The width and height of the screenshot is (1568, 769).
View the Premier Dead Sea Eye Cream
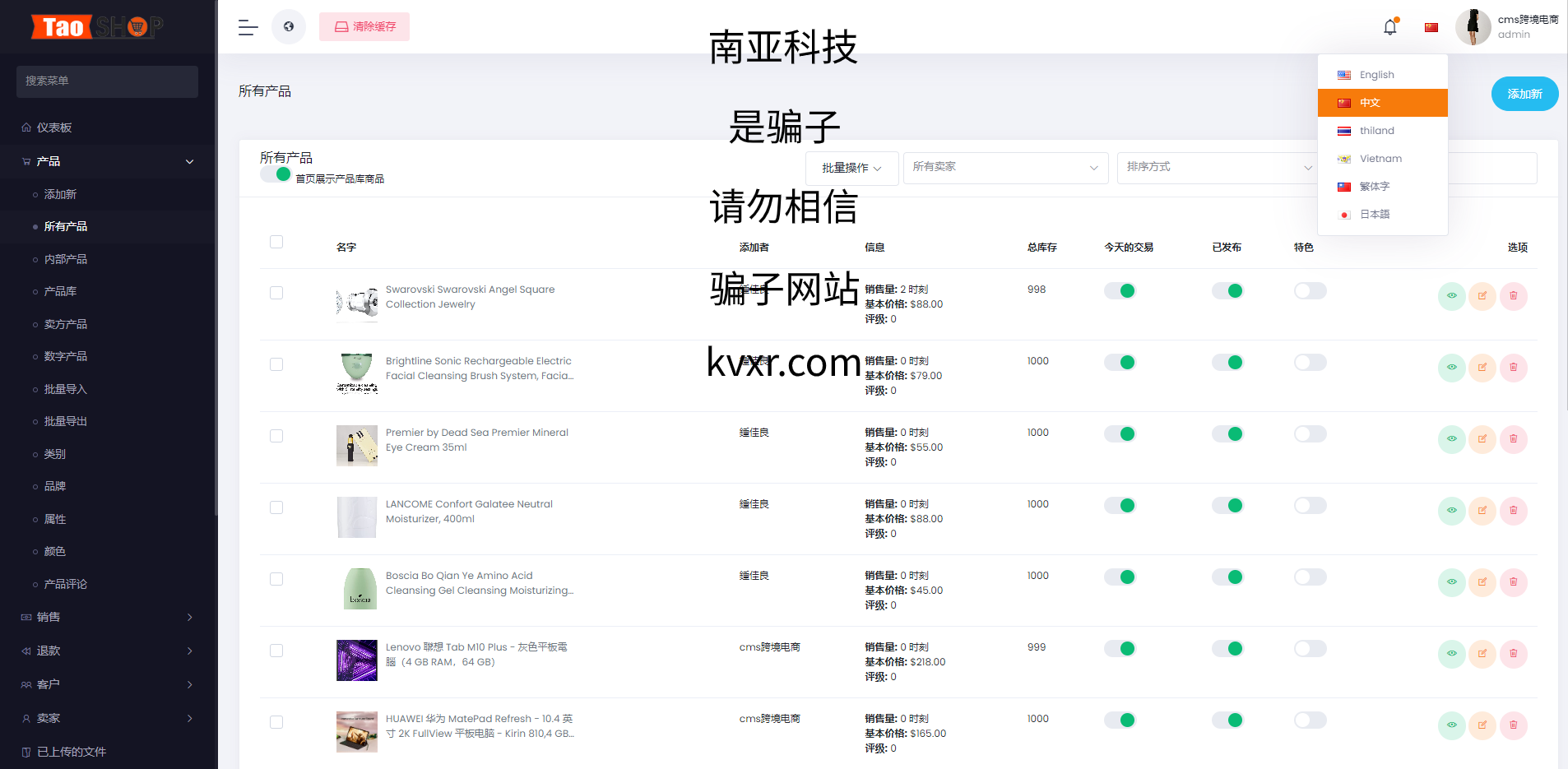[x=1452, y=439]
